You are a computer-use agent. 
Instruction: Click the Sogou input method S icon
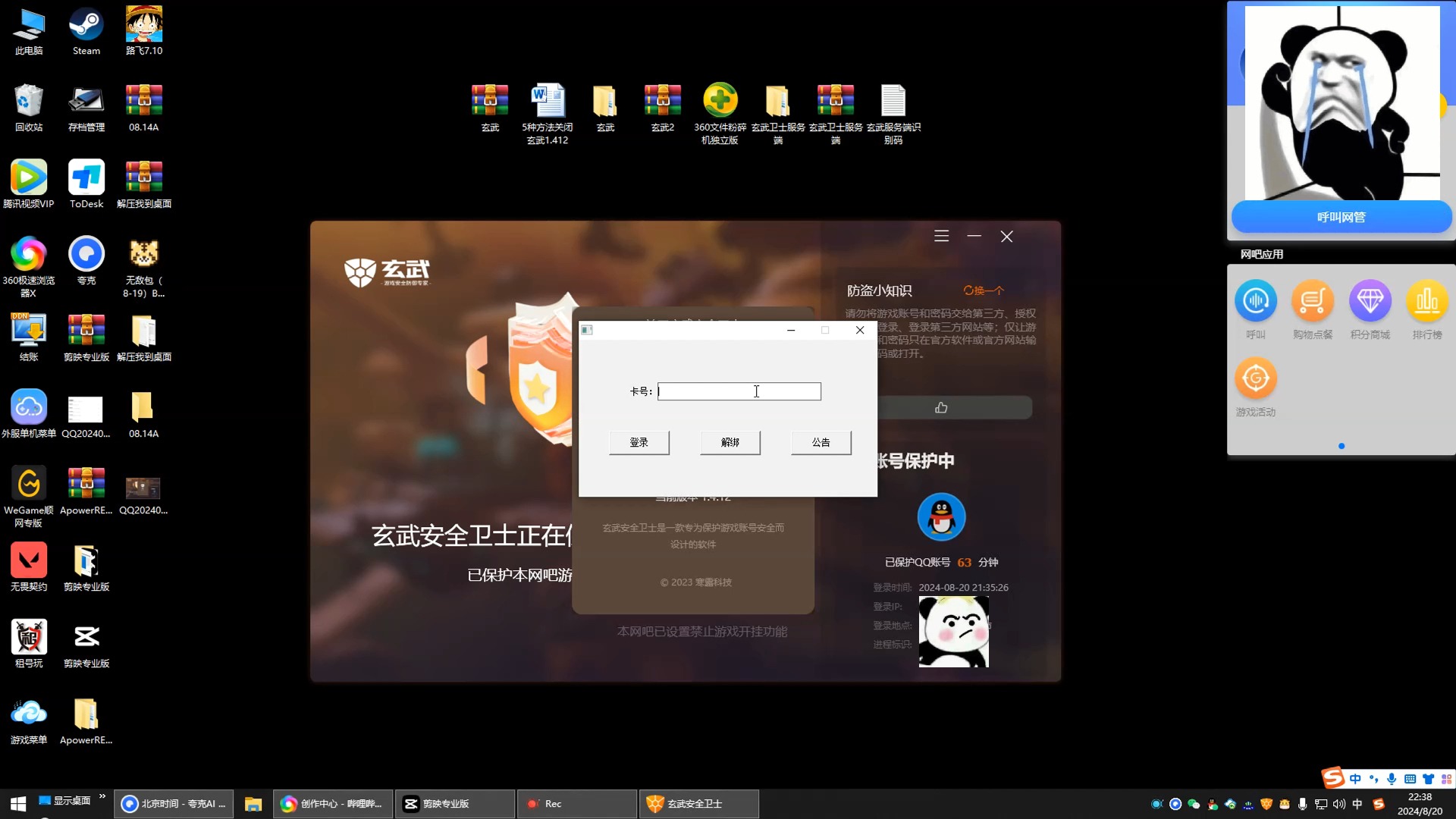point(1332,778)
